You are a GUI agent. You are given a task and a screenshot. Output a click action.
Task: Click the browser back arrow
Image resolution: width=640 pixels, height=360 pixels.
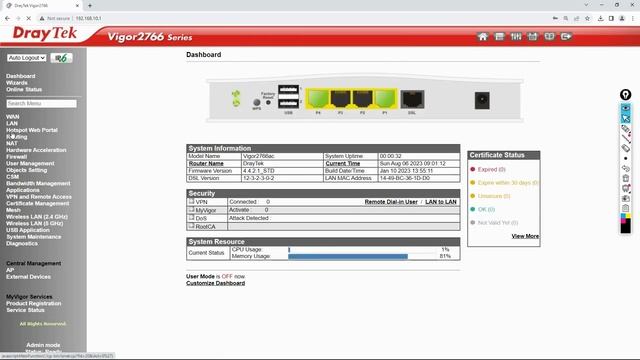[7, 18]
